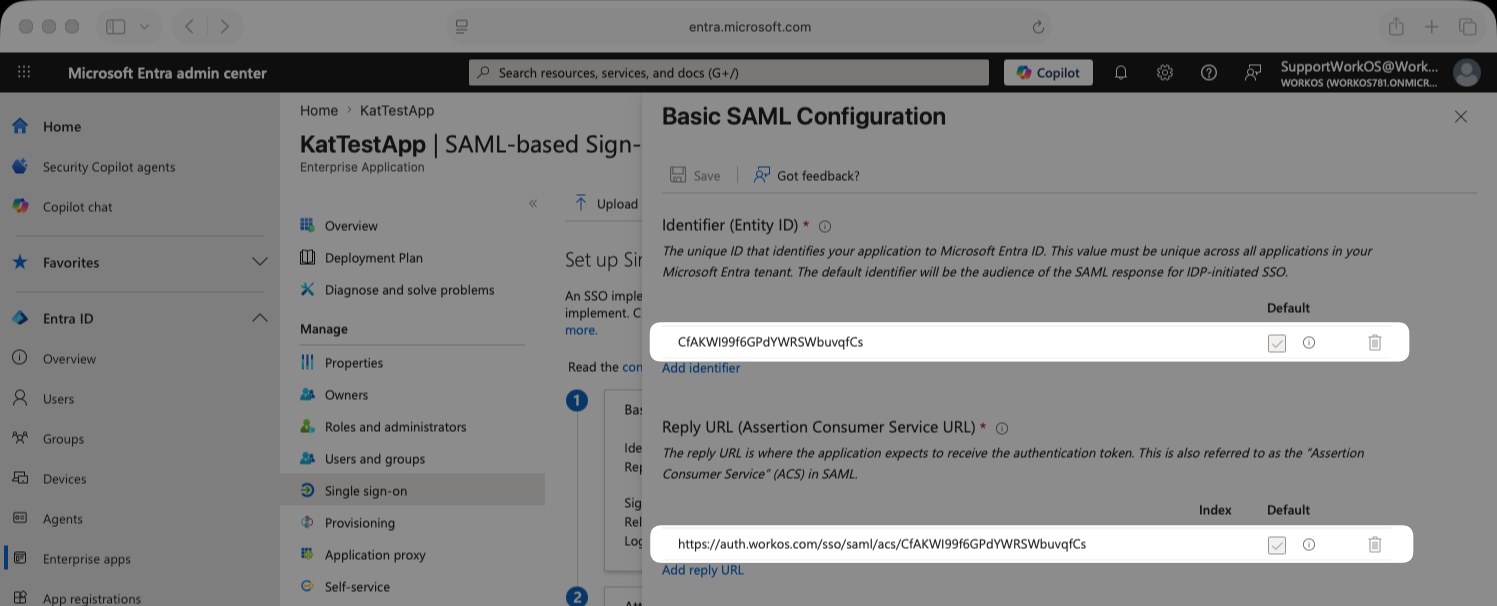
Task: Open the Users and groups menu item
Action: coord(375,459)
